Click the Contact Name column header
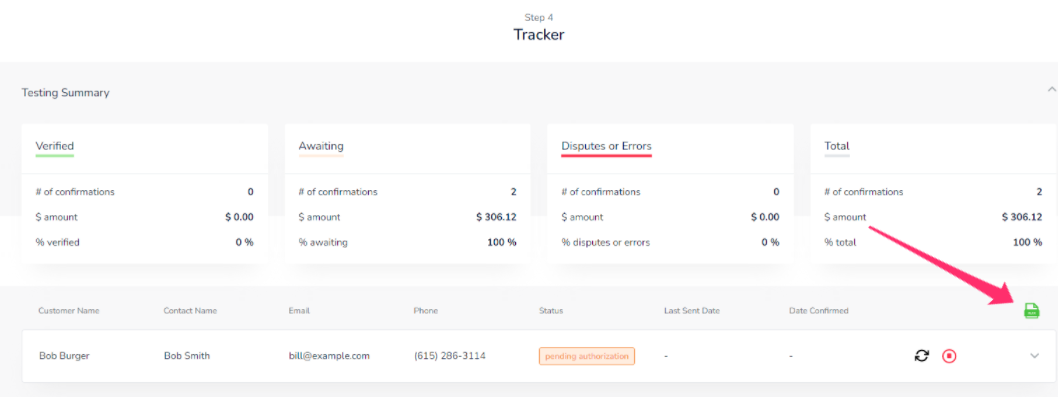Viewport: 1058px width, 397px height. pyautogui.click(x=190, y=311)
